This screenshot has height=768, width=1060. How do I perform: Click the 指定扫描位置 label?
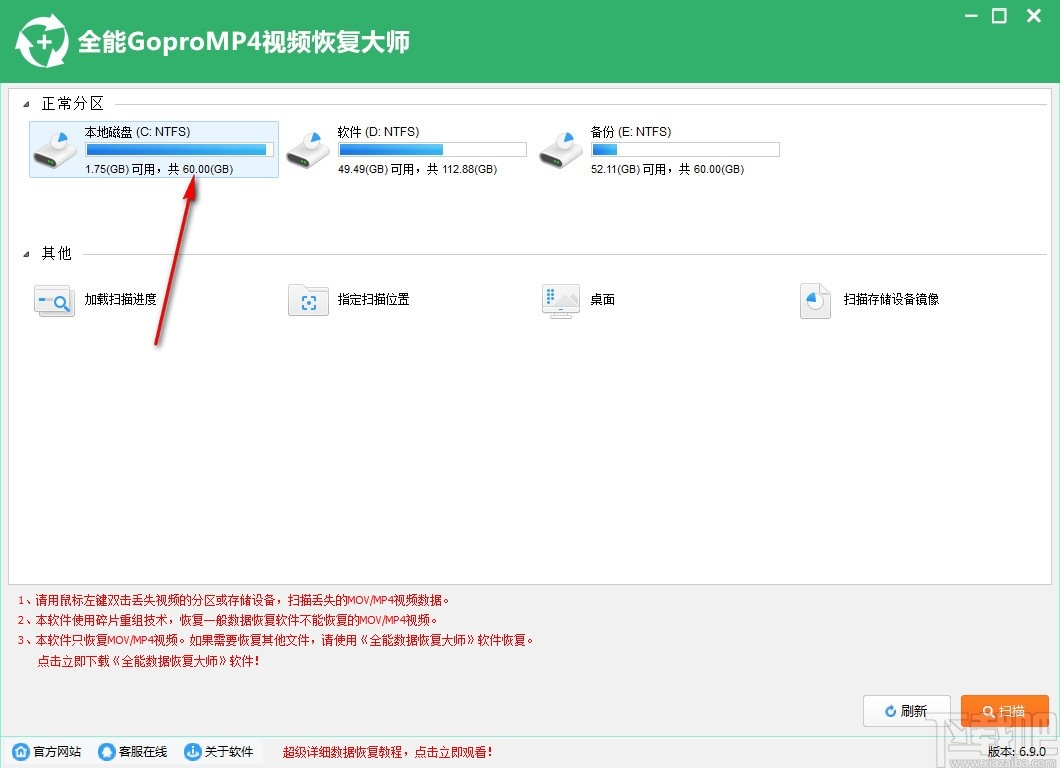pos(373,299)
